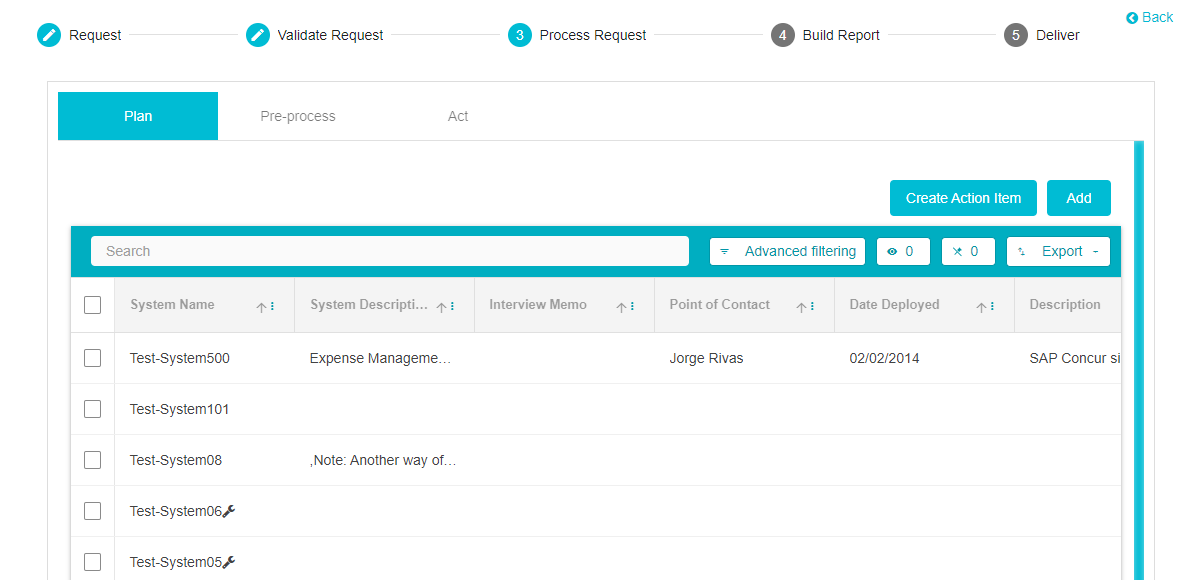This screenshot has width=1199, height=580.
Task: Check the Test-System500 row checkbox
Action: (93, 358)
